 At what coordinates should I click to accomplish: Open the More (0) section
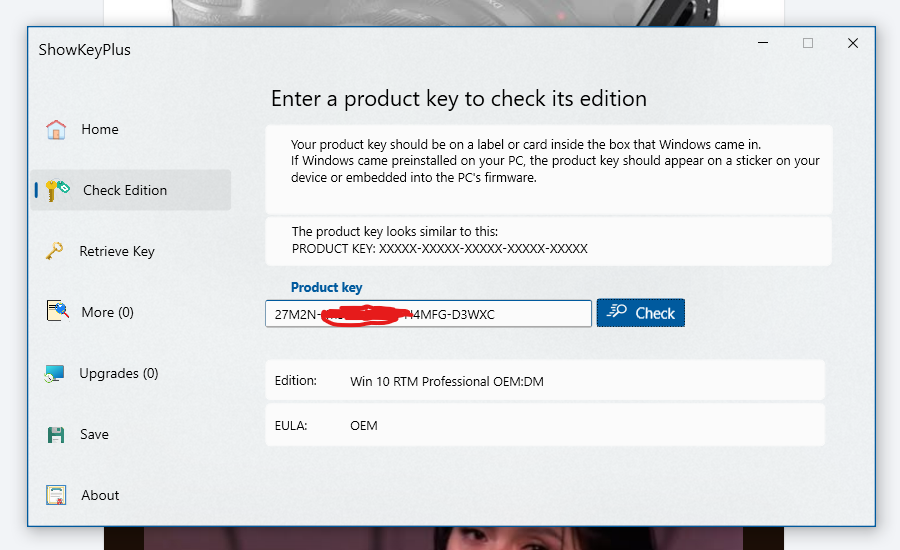coord(131,312)
